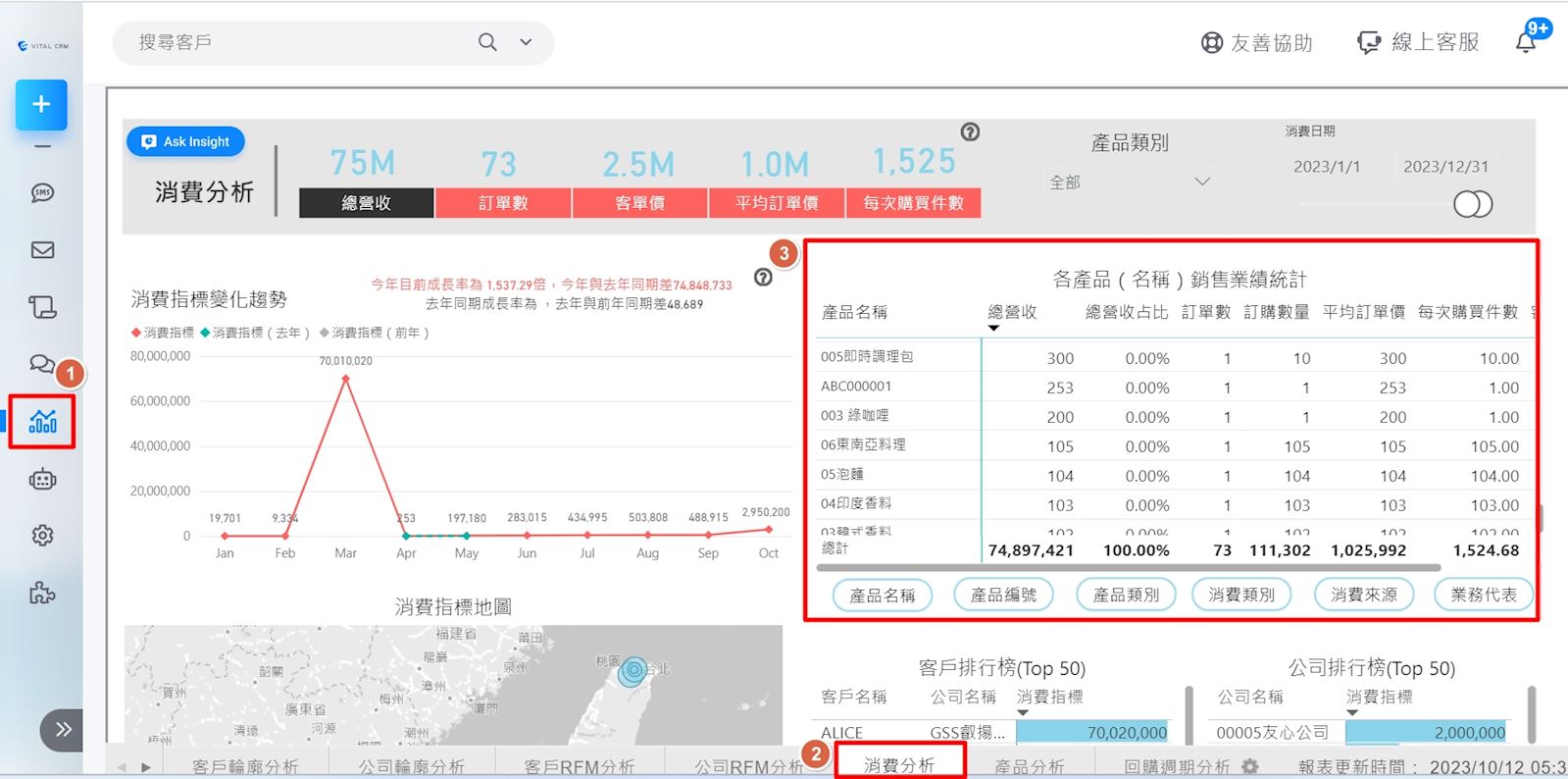Viewport: 1568px width, 779px height.
Task: Expand the search box dropdown chevron
Action: pos(526,42)
